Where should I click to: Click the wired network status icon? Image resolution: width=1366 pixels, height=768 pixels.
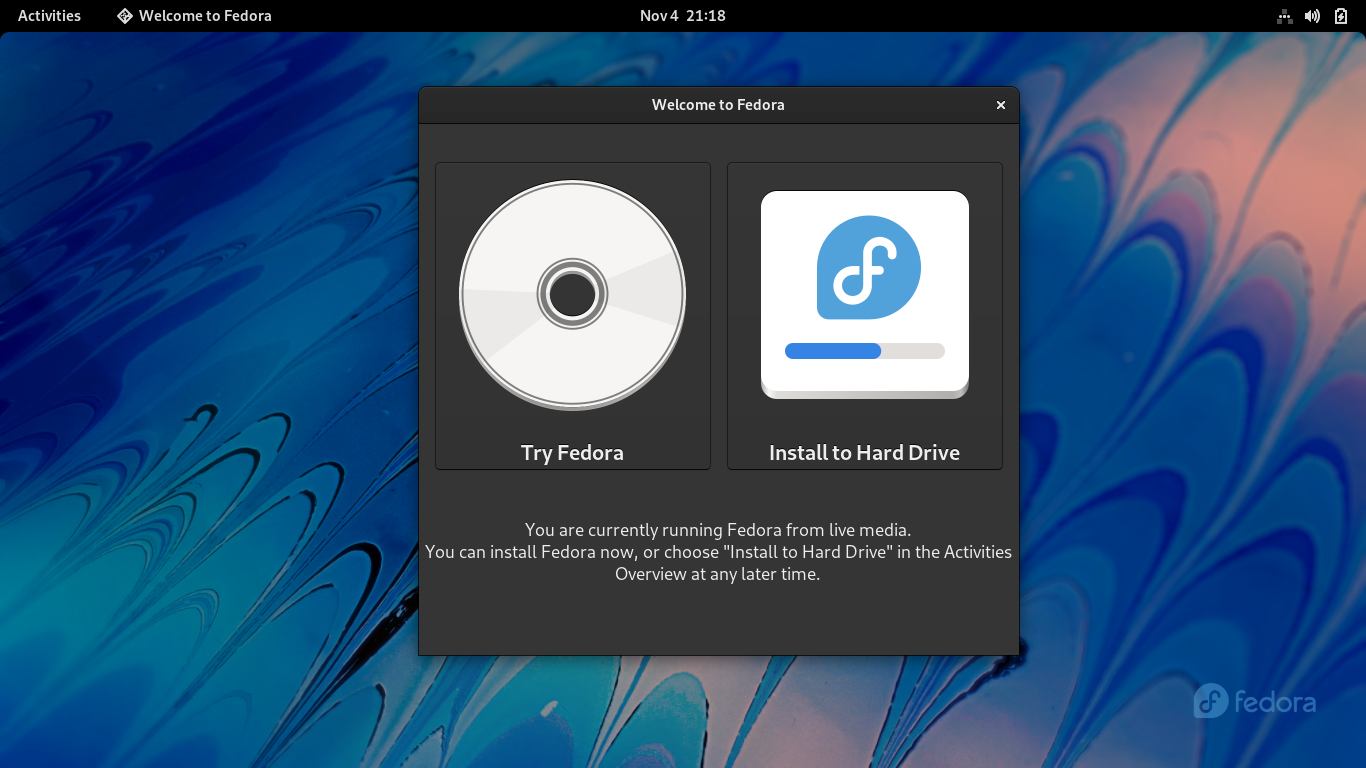1285,16
